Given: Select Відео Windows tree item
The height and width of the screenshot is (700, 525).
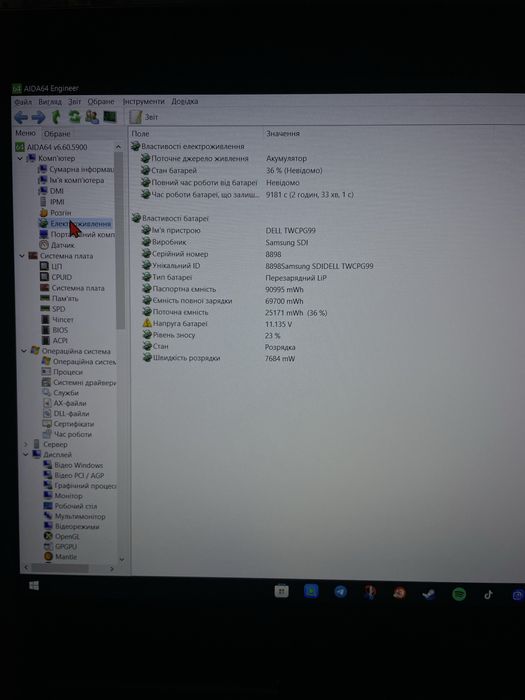Looking at the screenshot, I should point(73,465).
